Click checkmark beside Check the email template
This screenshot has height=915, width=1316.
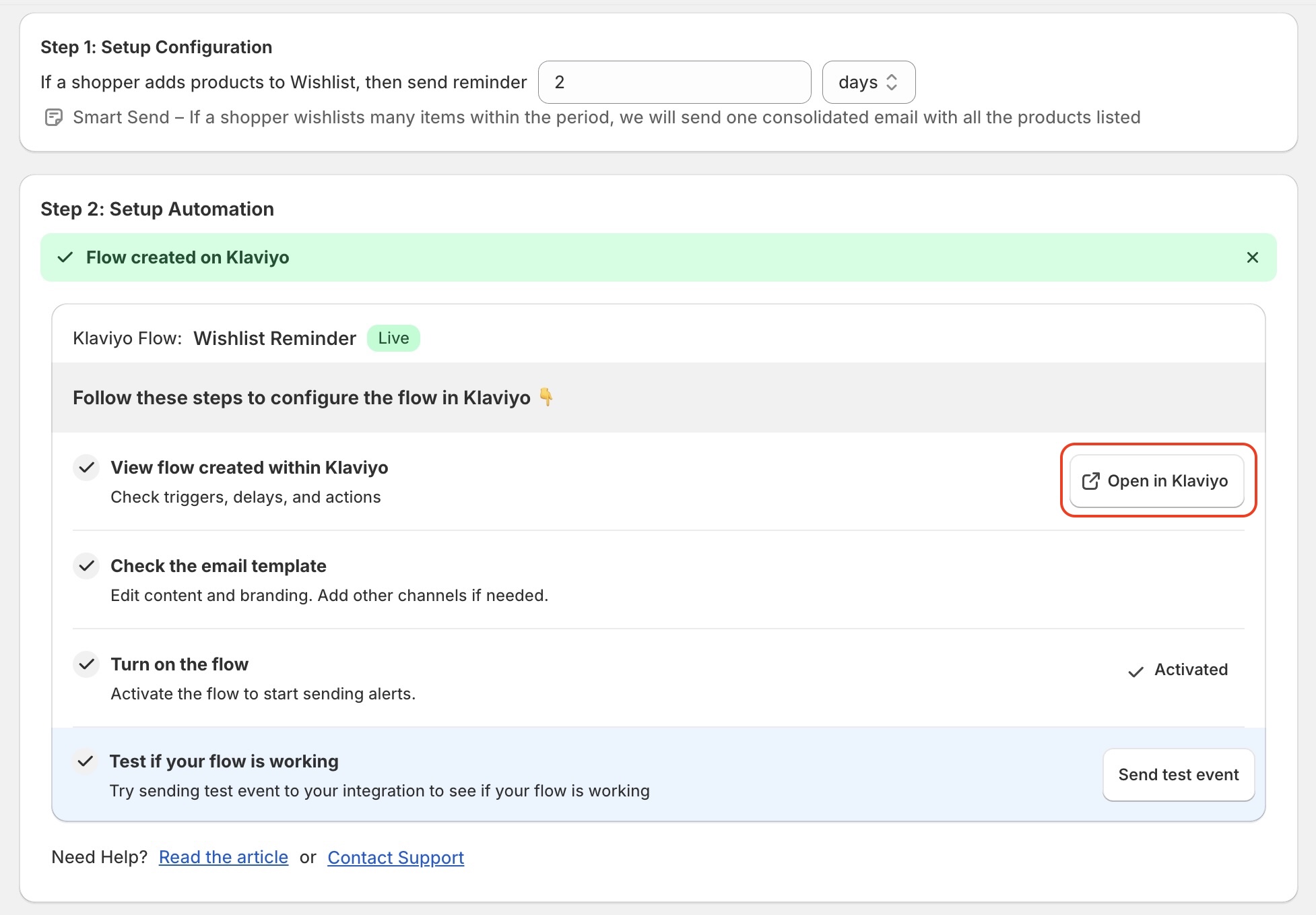(x=86, y=566)
